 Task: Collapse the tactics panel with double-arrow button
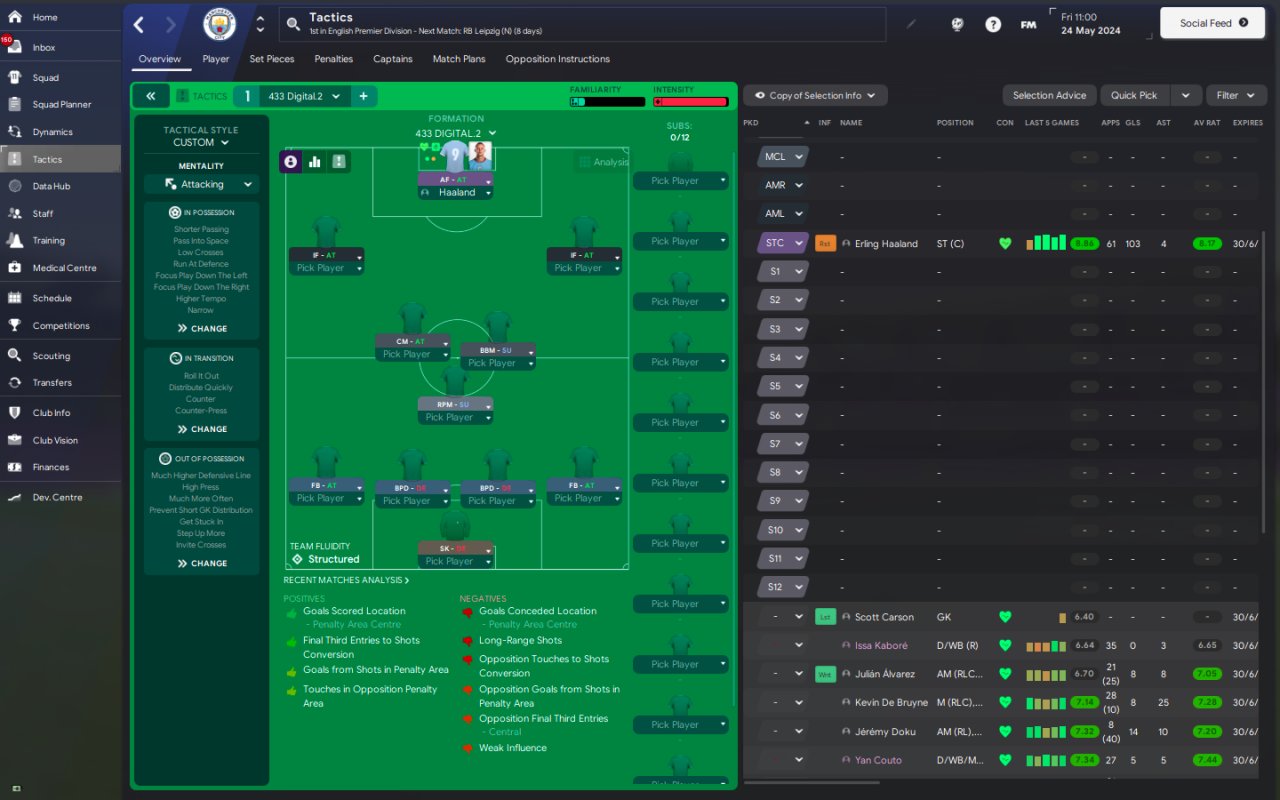click(x=150, y=96)
